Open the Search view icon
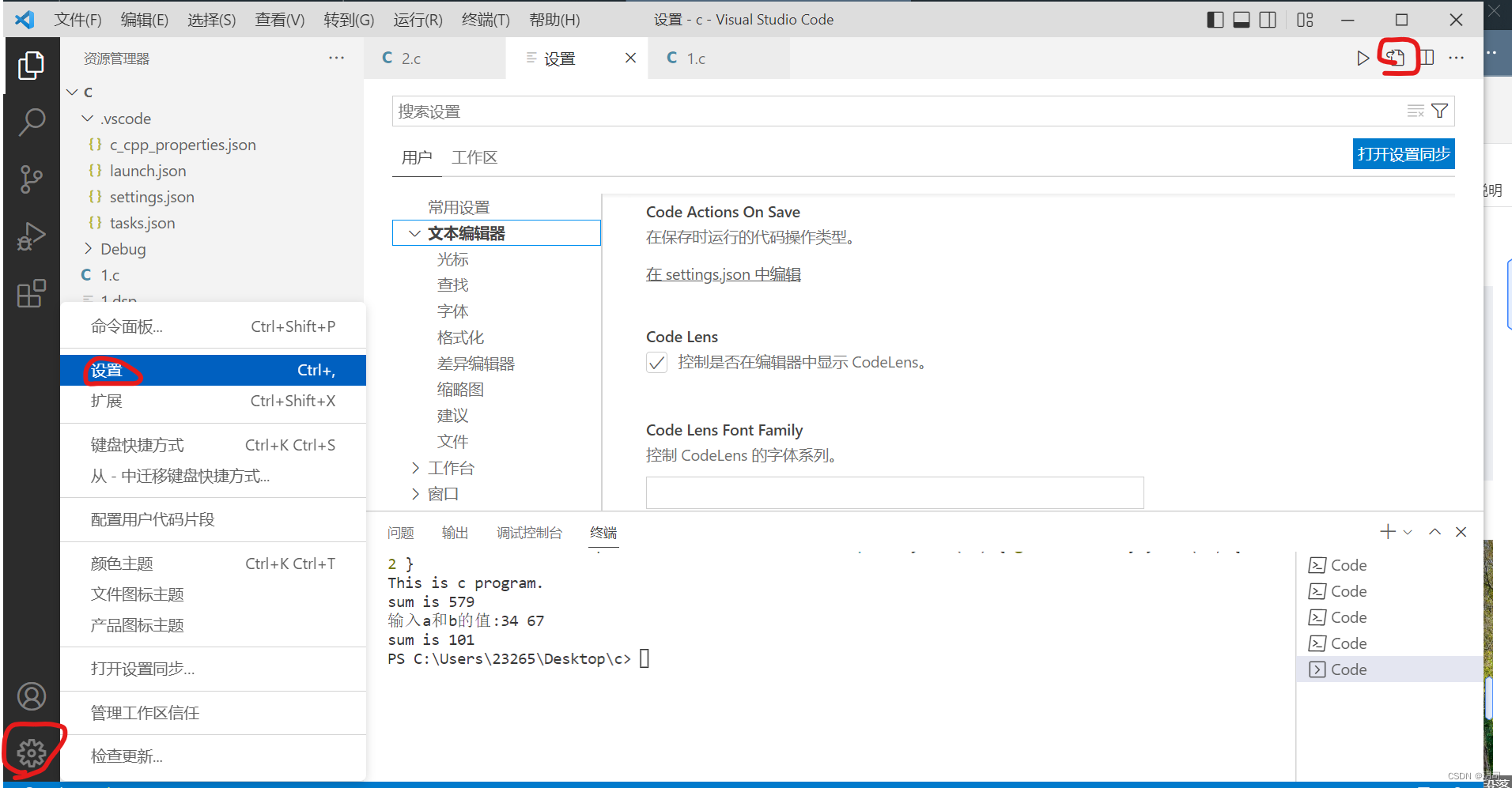 coord(32,122)
